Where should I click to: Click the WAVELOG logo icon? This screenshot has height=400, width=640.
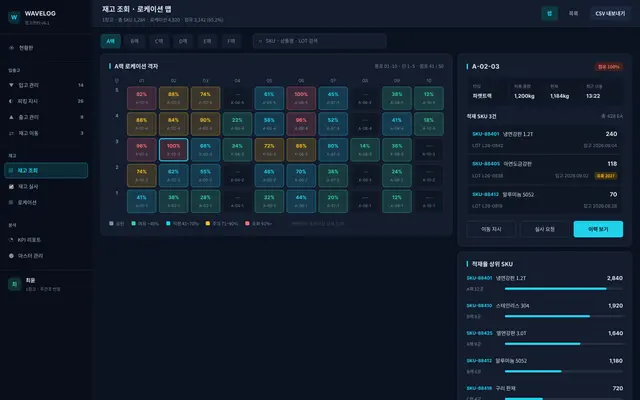(x=14, y=17)
